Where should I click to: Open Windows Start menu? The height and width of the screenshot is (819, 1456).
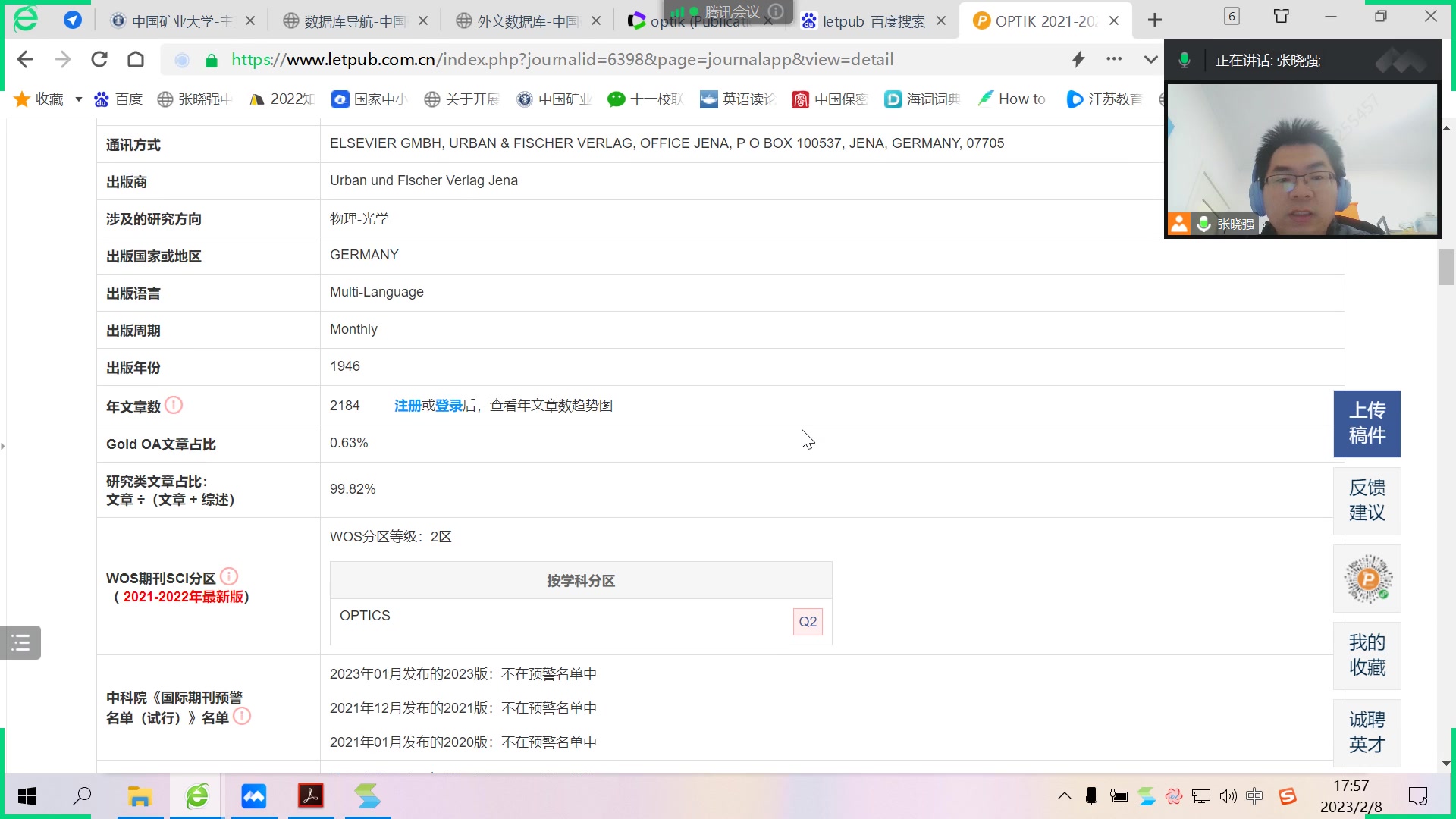coord(27,796)
